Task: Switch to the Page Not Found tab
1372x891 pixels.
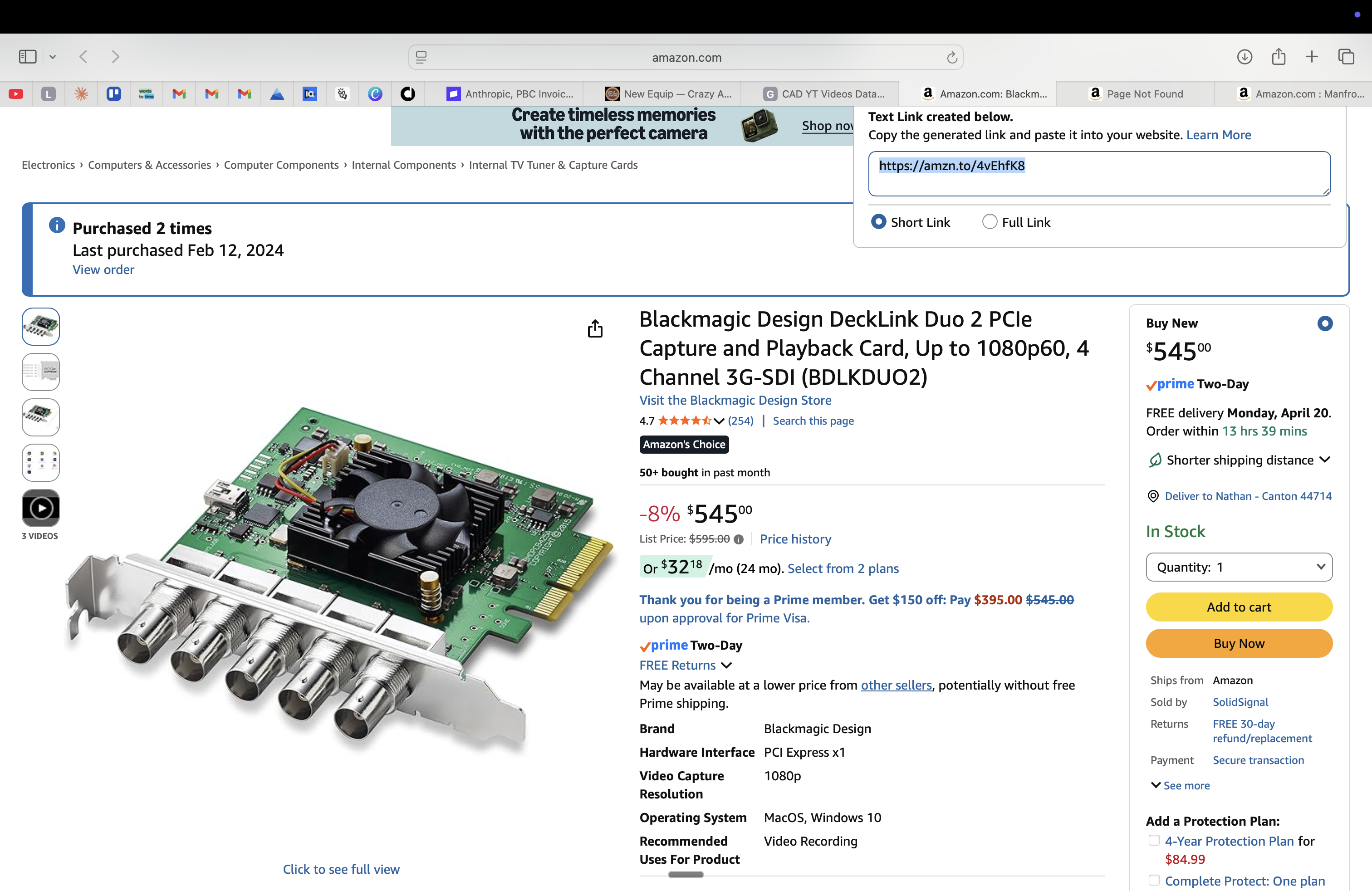Action: [1136, 94]
